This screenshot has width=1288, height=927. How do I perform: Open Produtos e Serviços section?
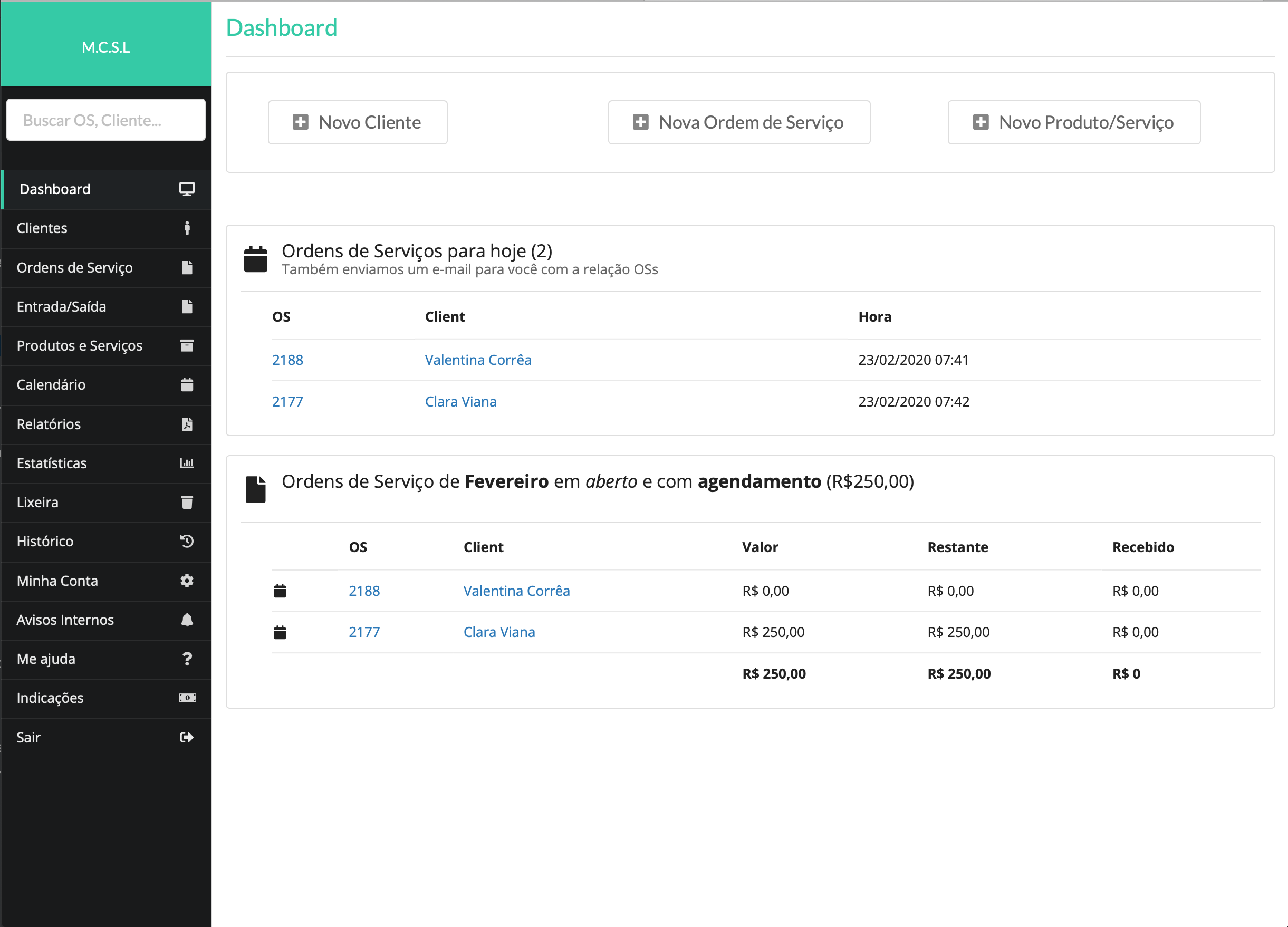pos(106,346)
